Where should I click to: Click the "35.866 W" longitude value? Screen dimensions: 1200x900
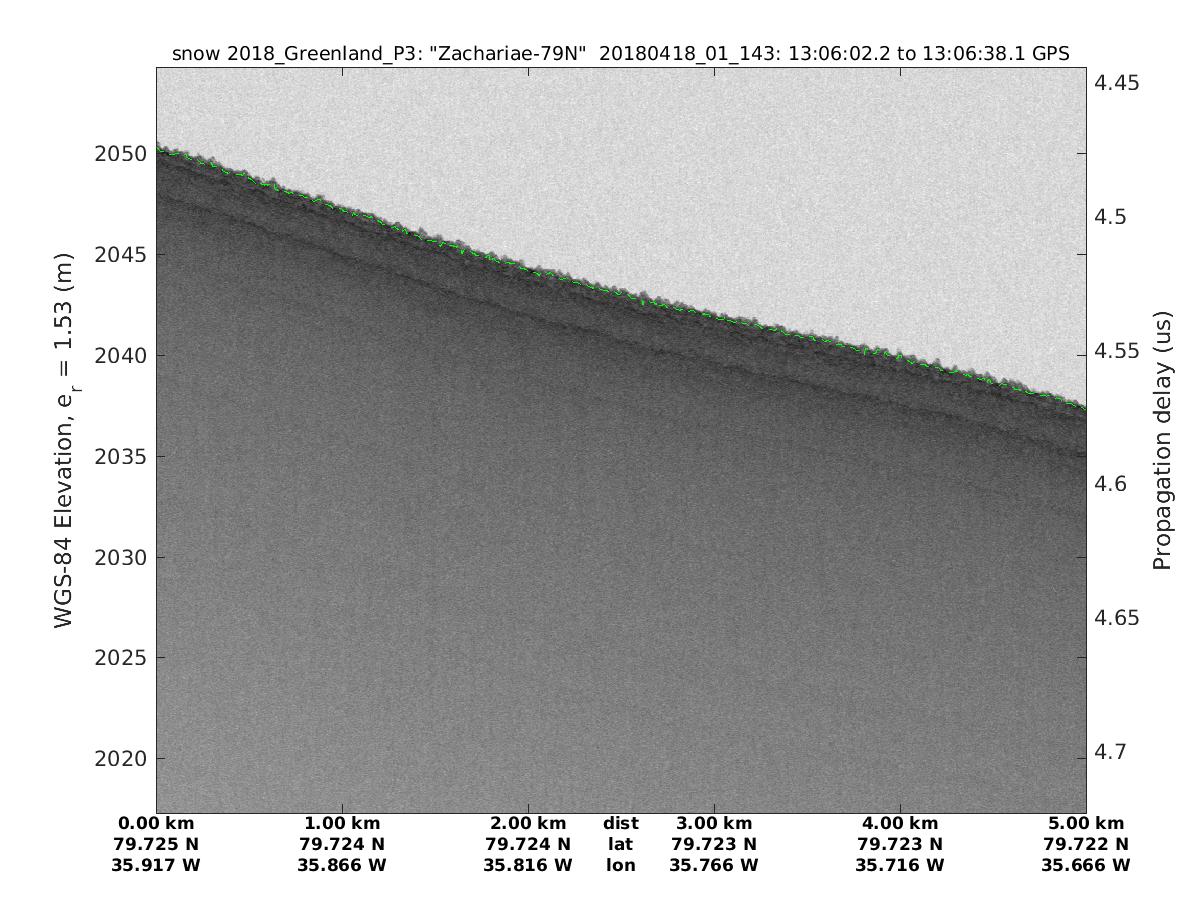(342, 866)
